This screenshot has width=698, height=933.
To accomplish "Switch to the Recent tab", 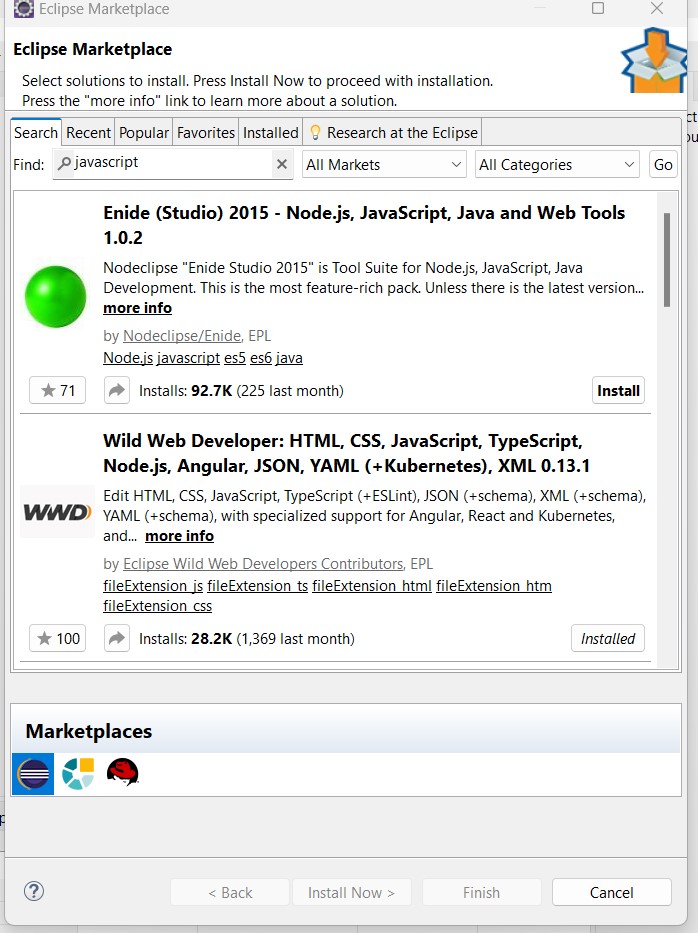I will tap(88, 132).
